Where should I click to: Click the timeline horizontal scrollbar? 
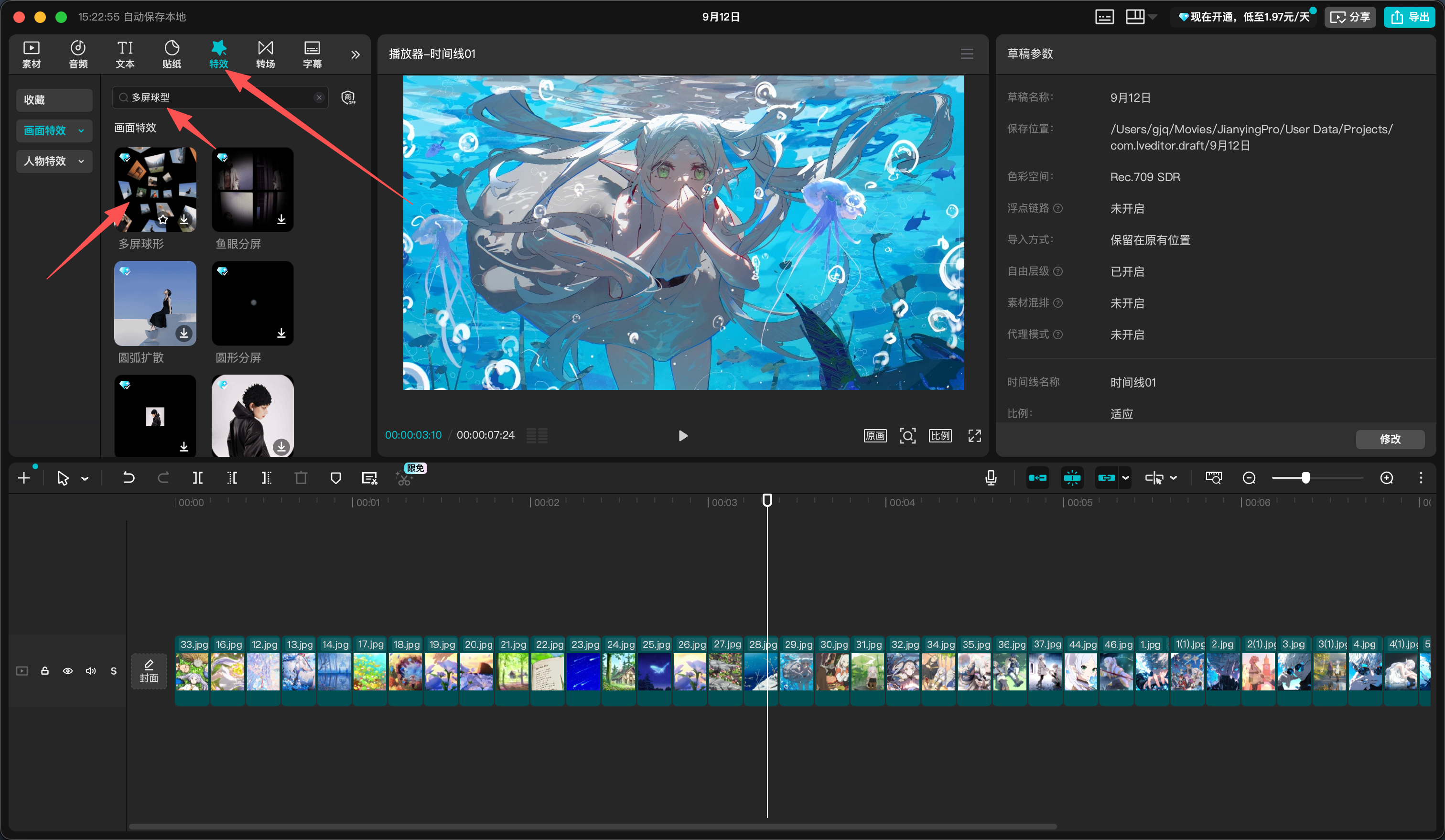point(593,827)
